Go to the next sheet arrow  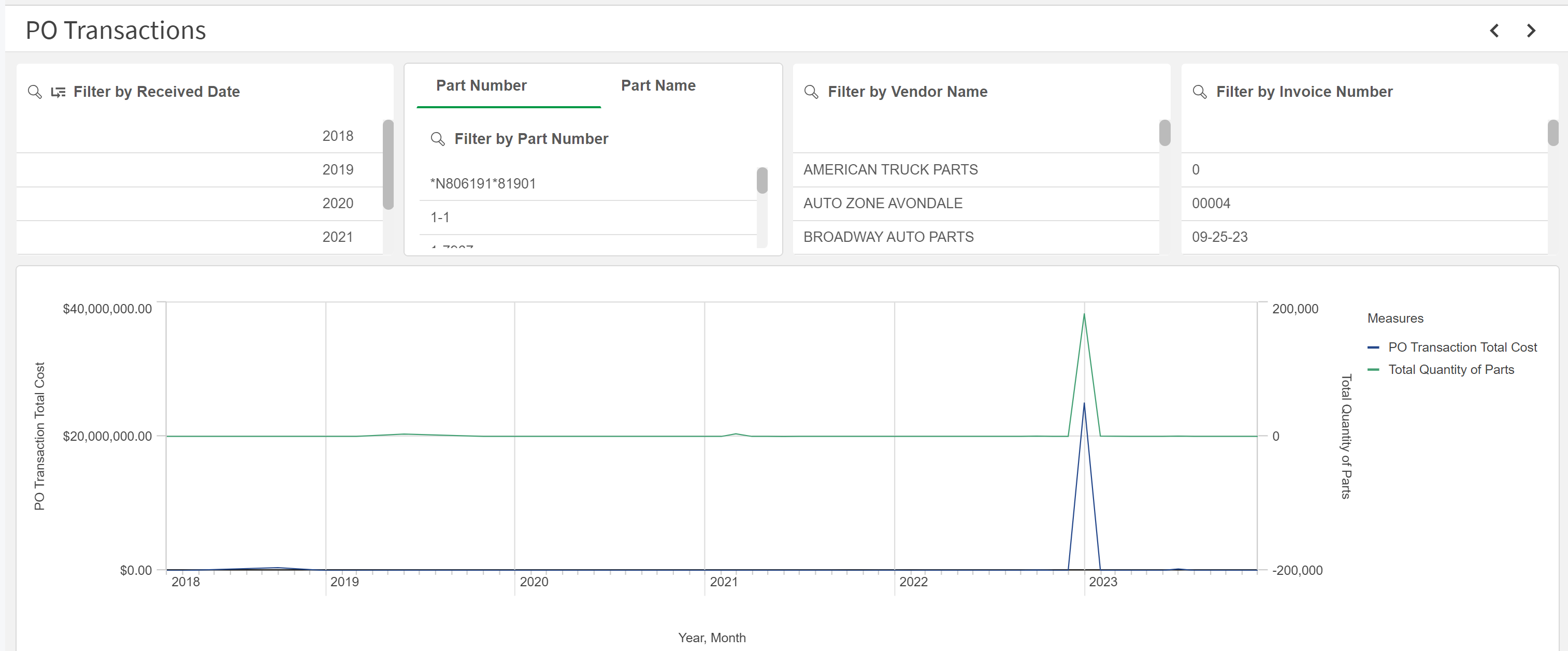(1531, 31)
